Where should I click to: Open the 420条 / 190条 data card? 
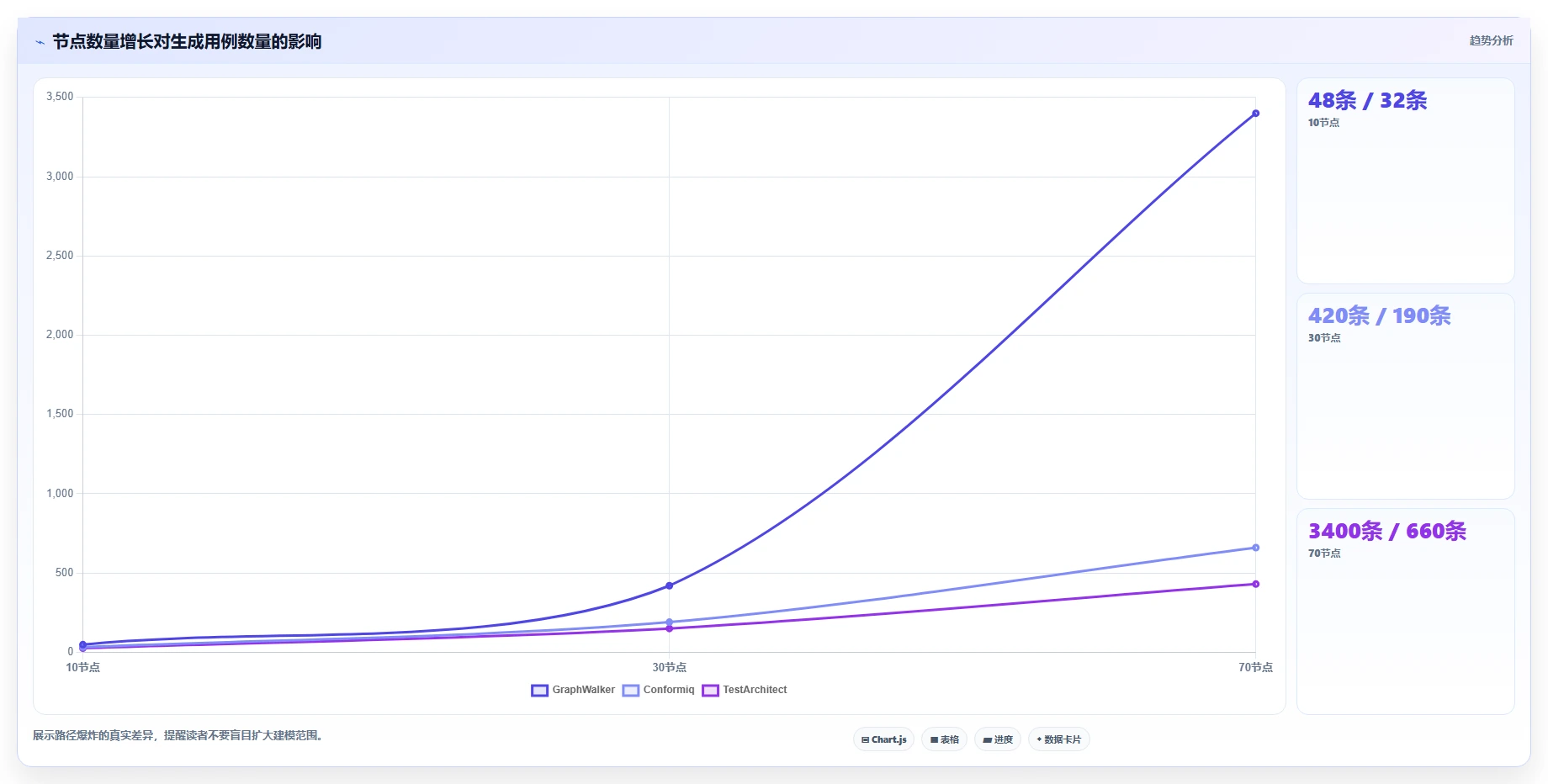click(1405, 396)
